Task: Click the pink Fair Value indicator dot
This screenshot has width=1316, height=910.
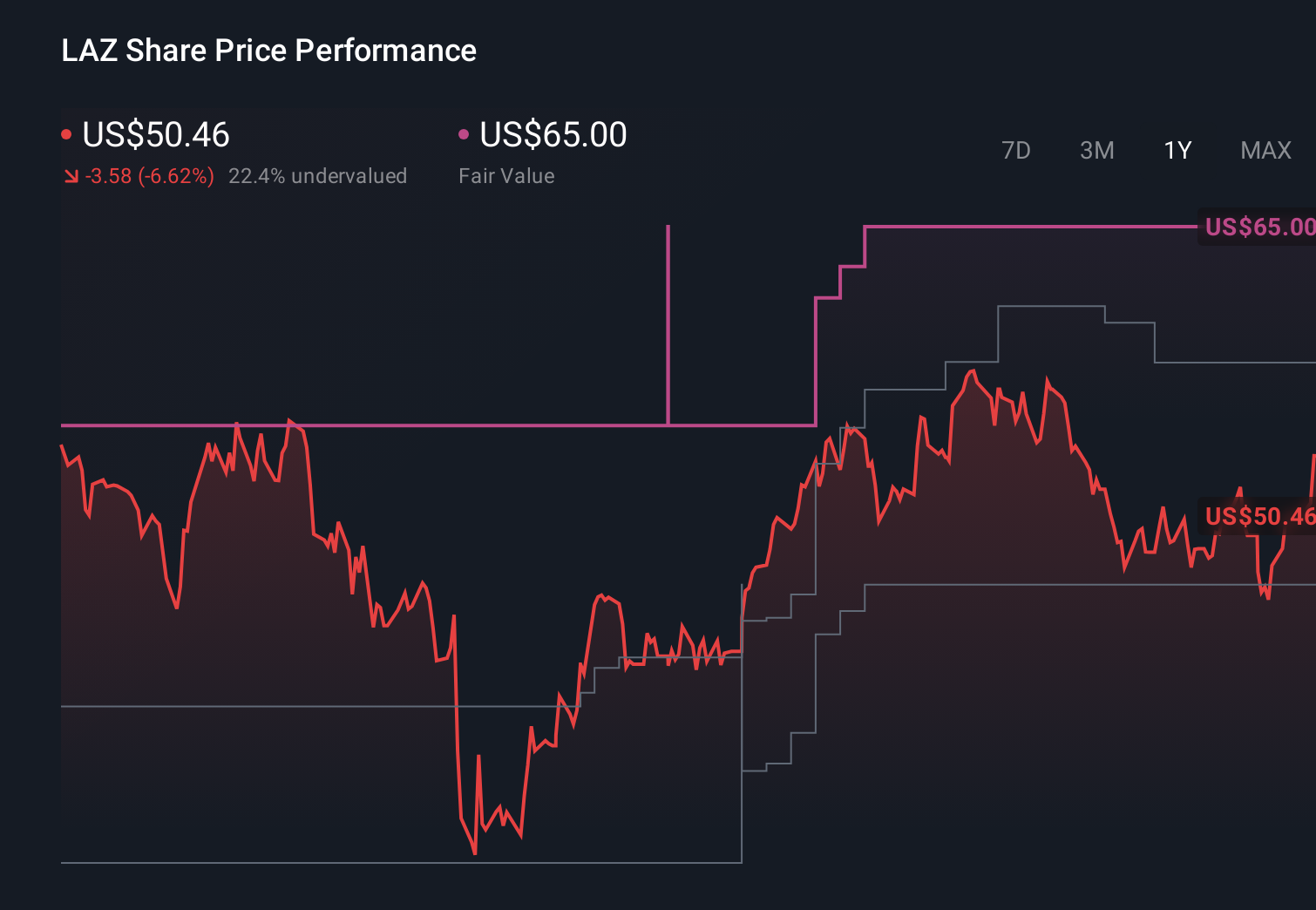Action: 464,133
